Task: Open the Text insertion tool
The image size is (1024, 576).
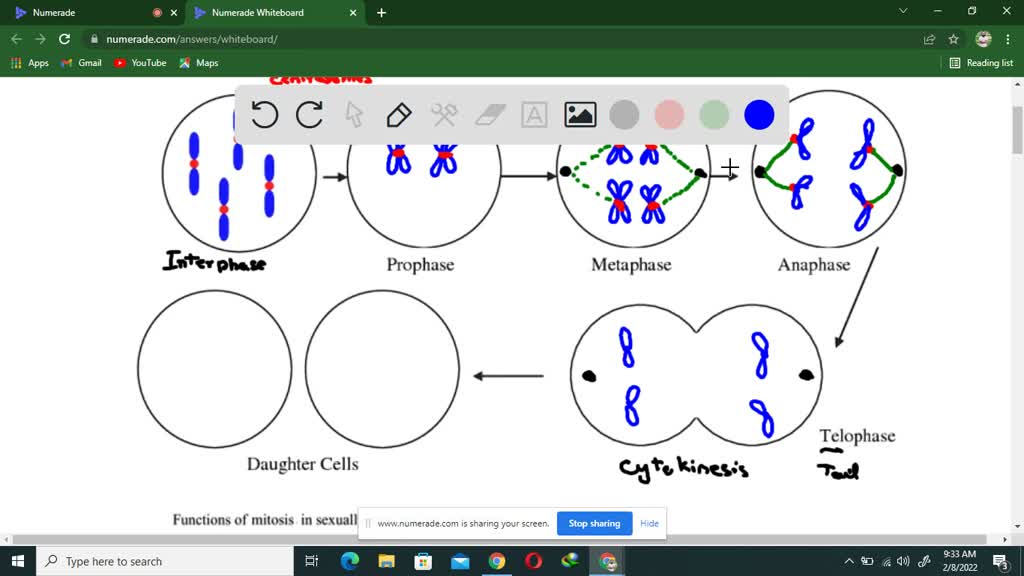Action: (534, 115)
